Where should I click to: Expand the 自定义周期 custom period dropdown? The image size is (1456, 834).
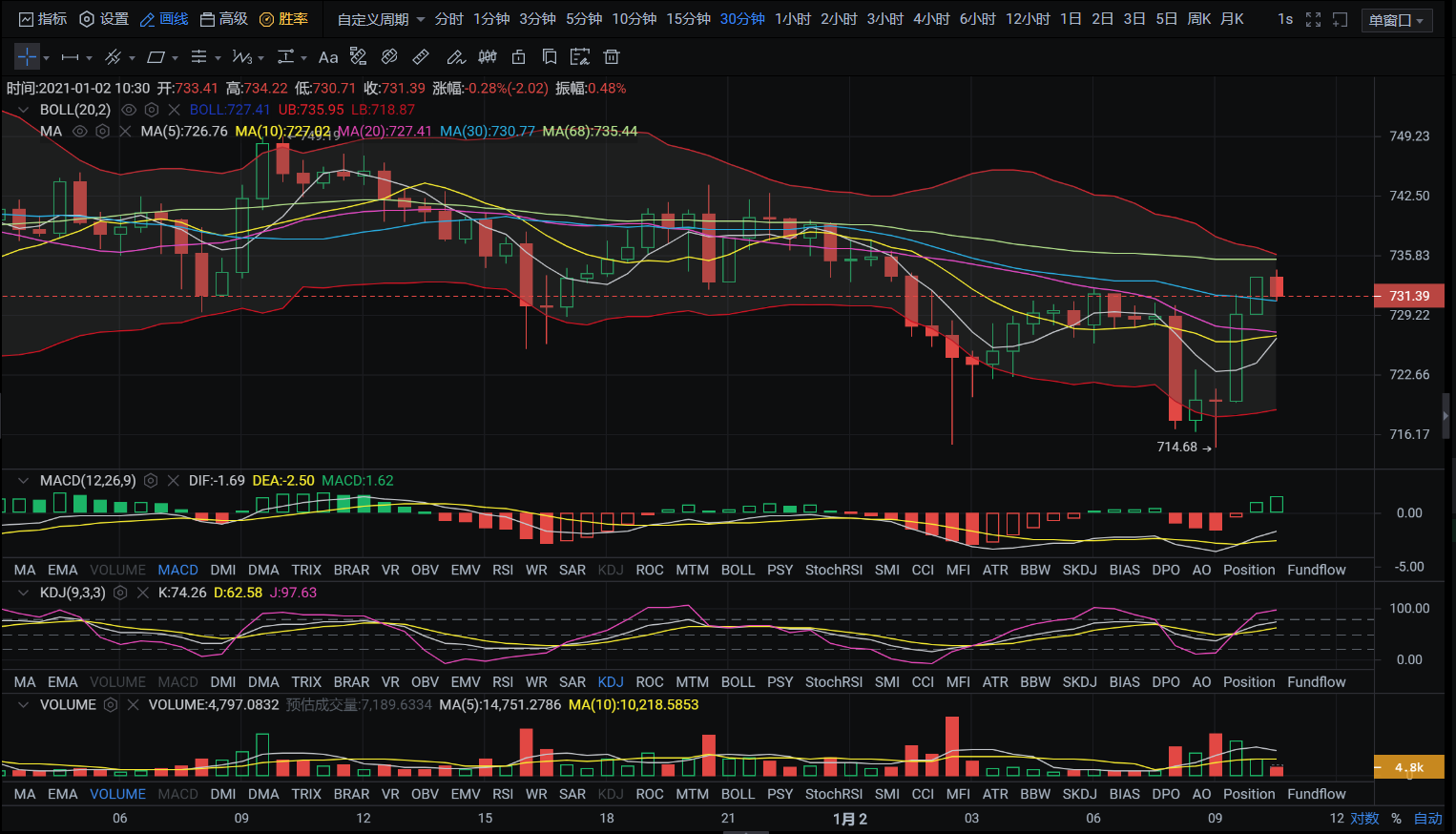click(381, 19)
